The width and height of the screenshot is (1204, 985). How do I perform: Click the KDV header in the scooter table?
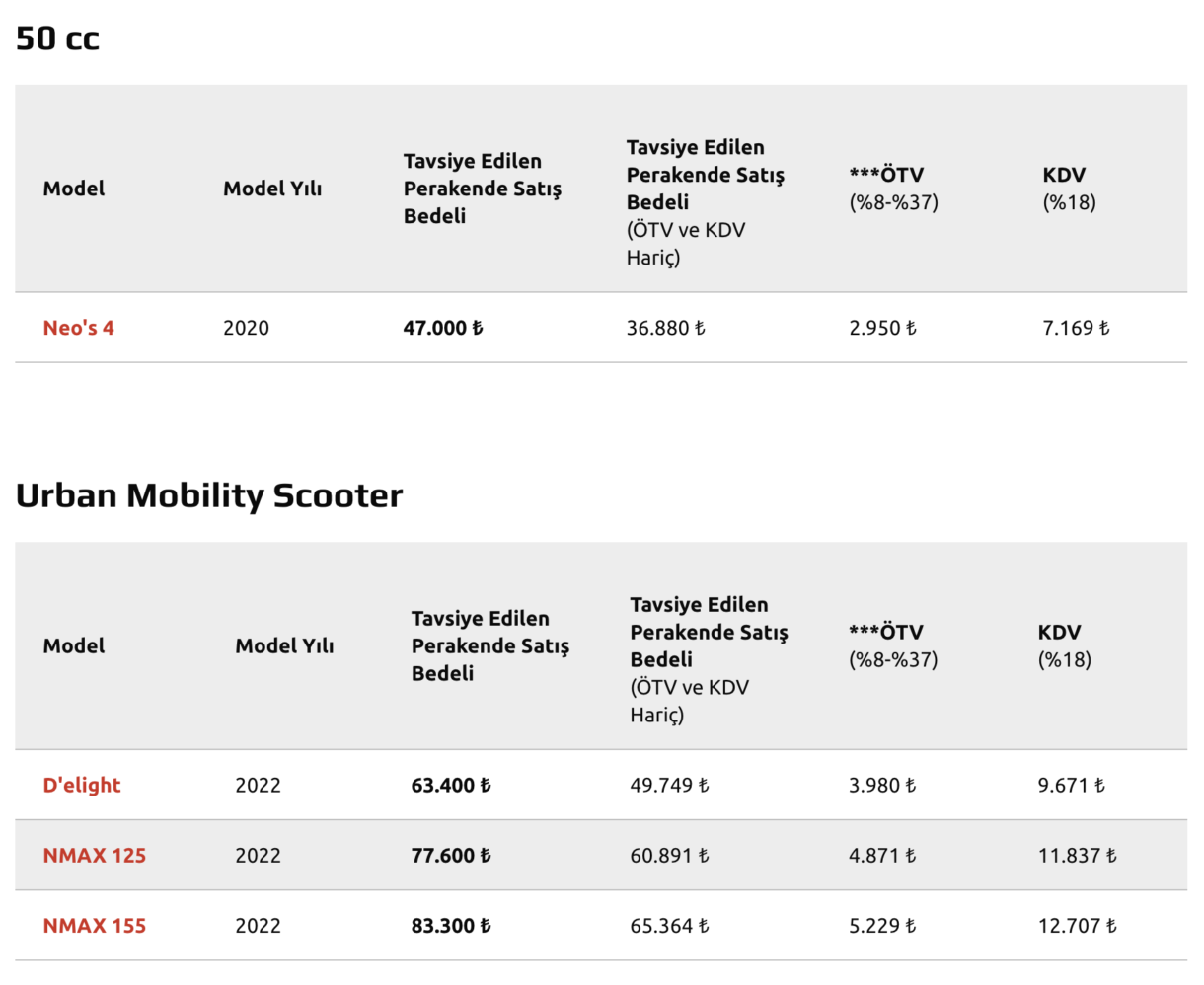[1059, 633]
